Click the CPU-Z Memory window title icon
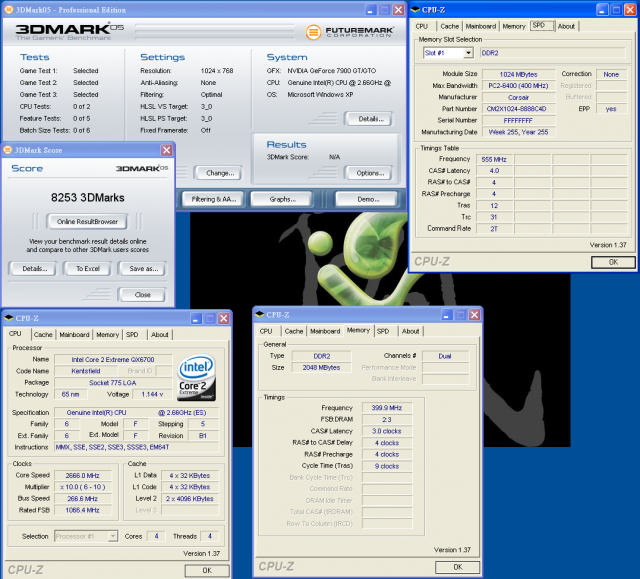This screenshot has width=640, height=579. (x=260, y=315)
